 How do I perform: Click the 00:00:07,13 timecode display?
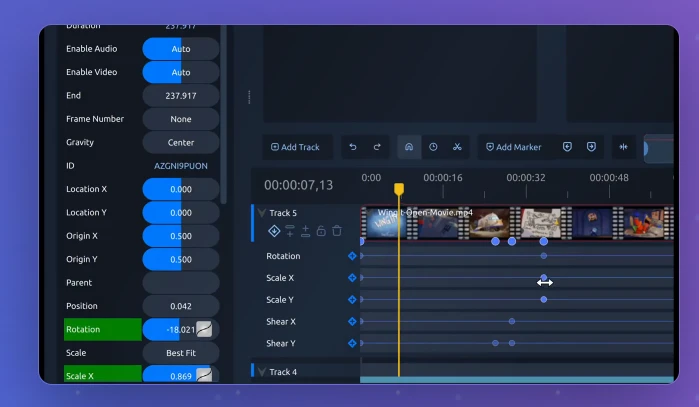pyautogui.click(x=298, y=185)
